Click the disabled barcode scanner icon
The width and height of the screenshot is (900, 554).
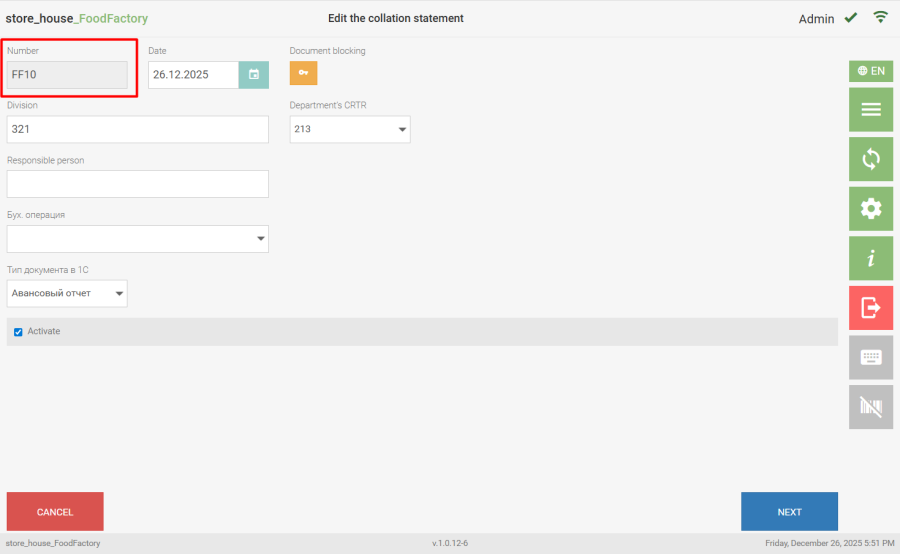[870, 407]
